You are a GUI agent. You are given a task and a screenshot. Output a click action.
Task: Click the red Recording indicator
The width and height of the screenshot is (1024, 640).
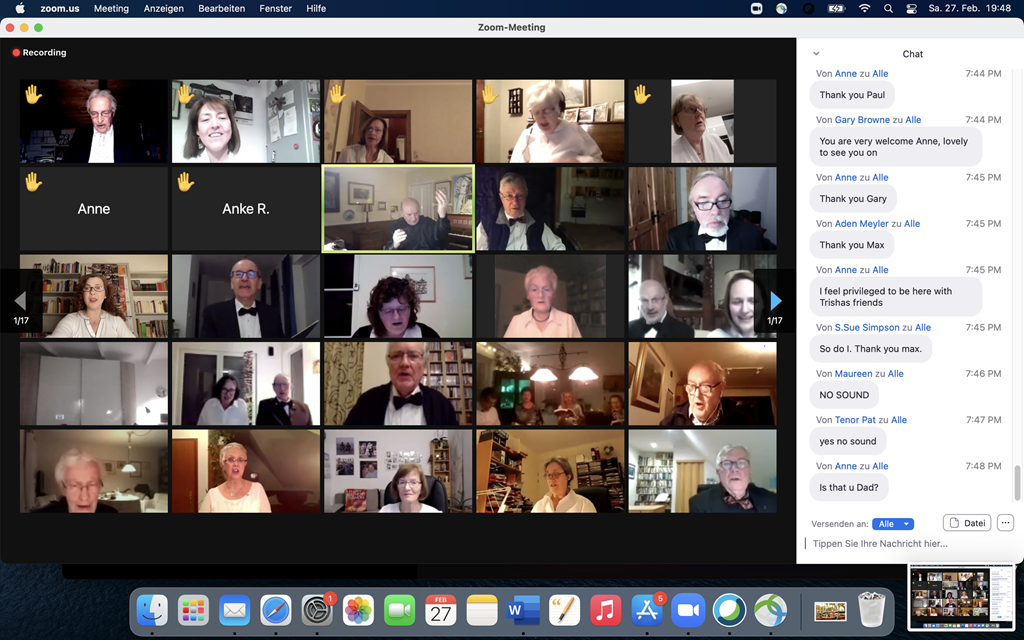tap(40, 52)
